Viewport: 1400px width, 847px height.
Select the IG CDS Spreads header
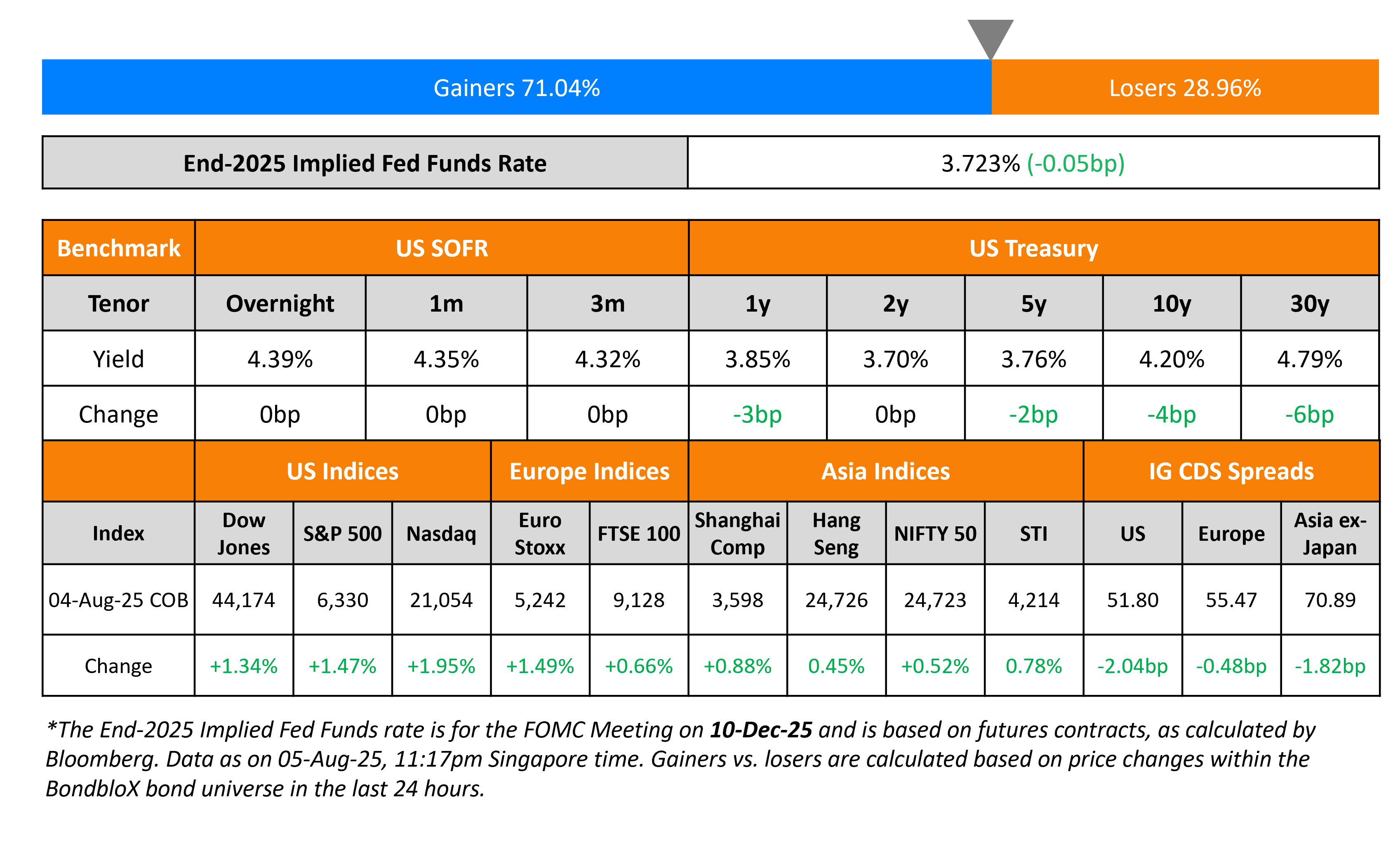coord(1231,472)
